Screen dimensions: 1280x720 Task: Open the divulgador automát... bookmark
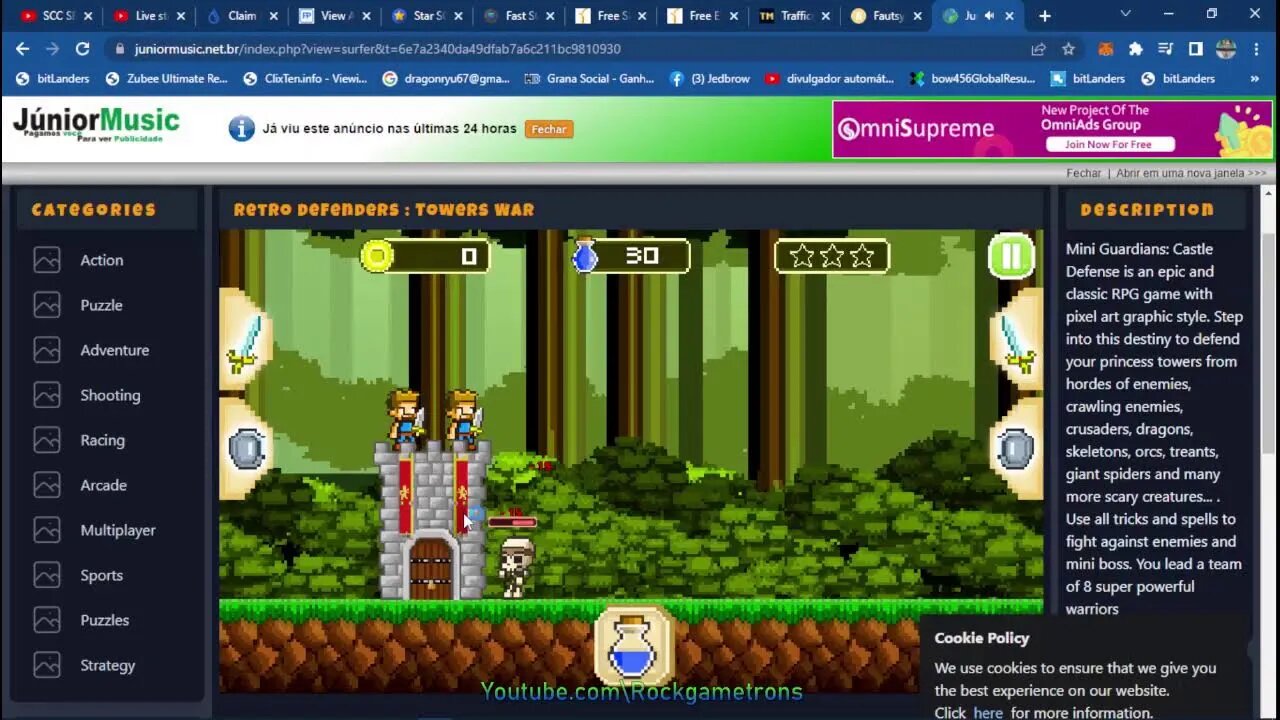[x=829, y=78]
